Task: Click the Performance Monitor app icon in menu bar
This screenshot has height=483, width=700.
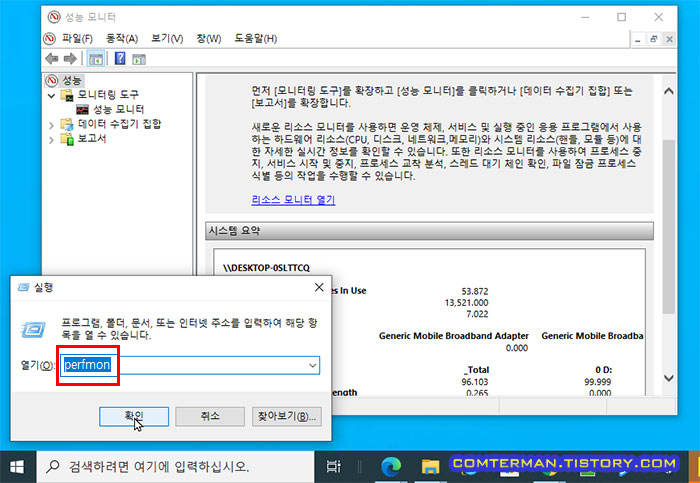Action: [50, 39]
